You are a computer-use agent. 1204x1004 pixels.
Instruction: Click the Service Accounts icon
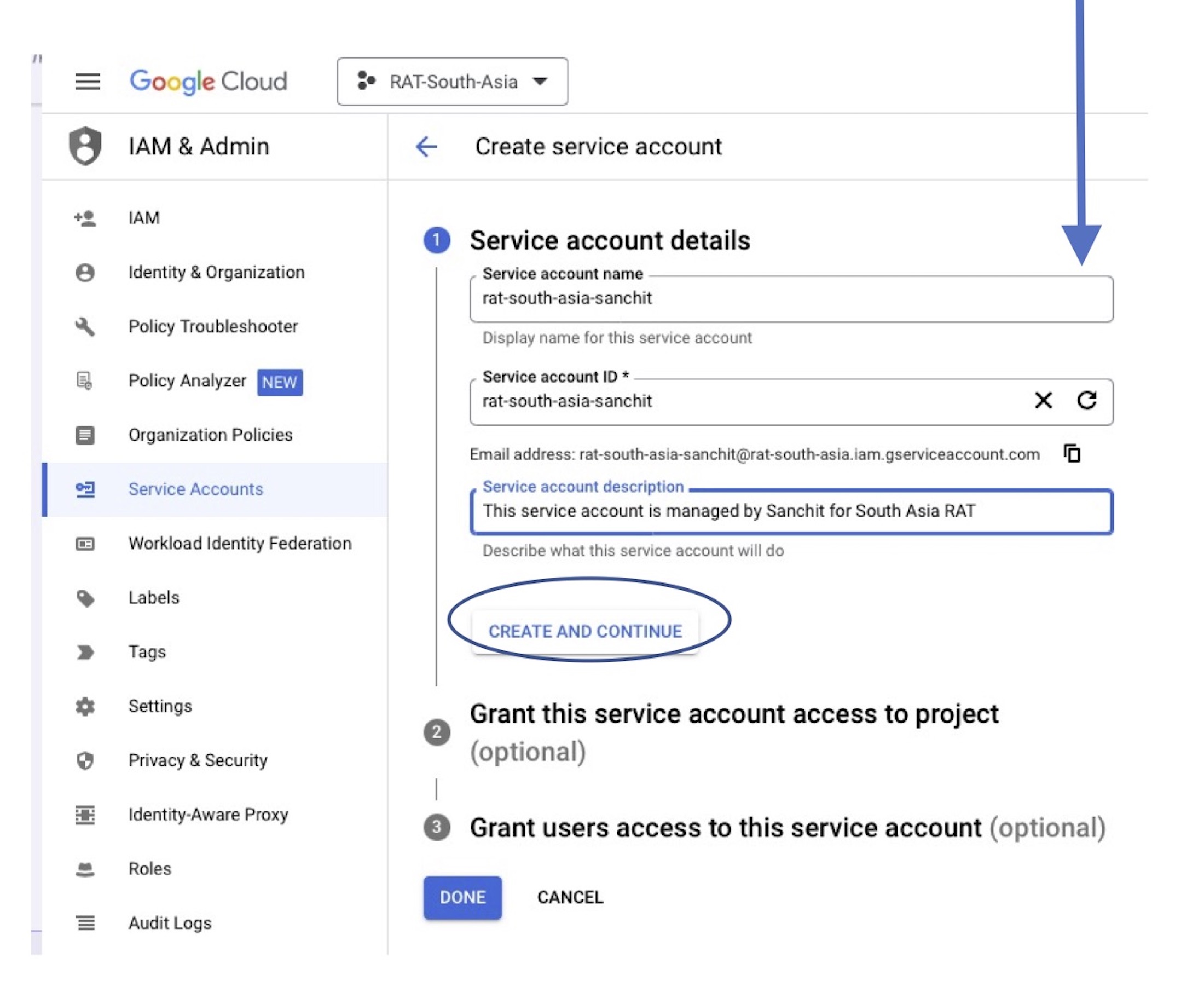coord(85,489)
